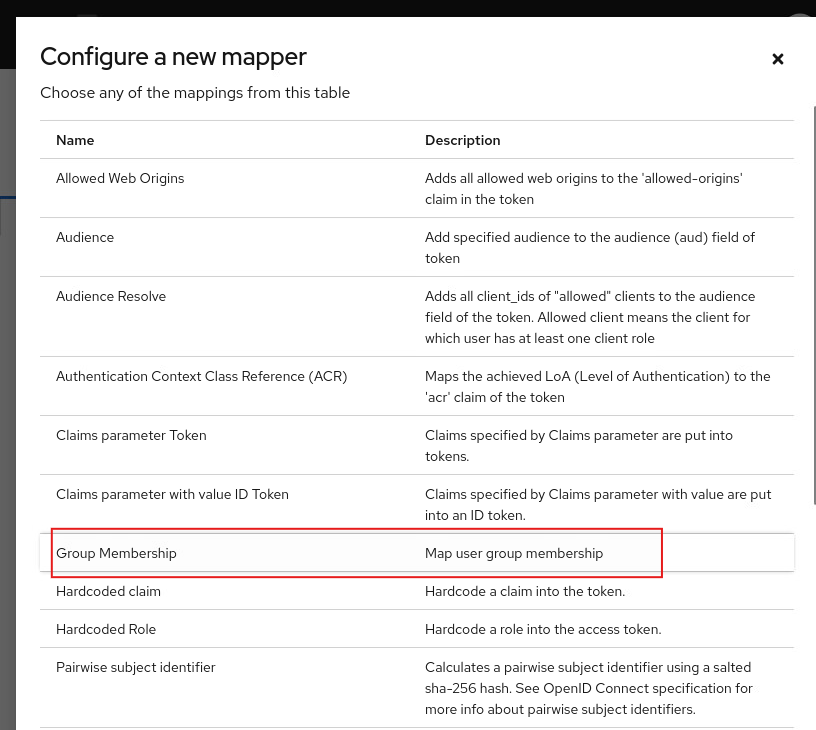Screen dimensions: 816x730
Task: Pick the Hardcoded Role mapping
Action: (417, 629)
